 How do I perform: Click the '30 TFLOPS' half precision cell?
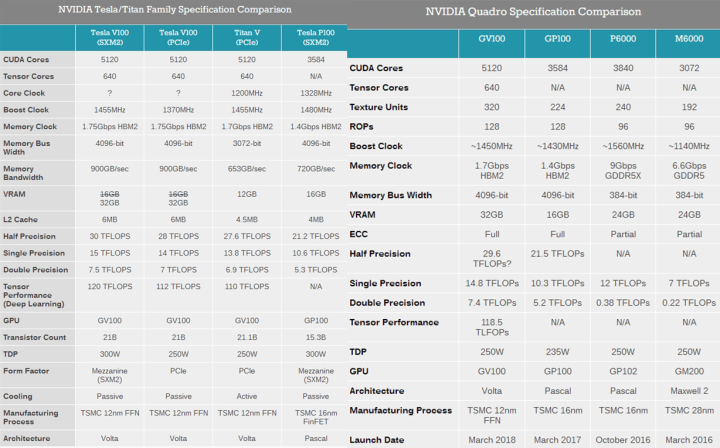[x=110, y=236]
